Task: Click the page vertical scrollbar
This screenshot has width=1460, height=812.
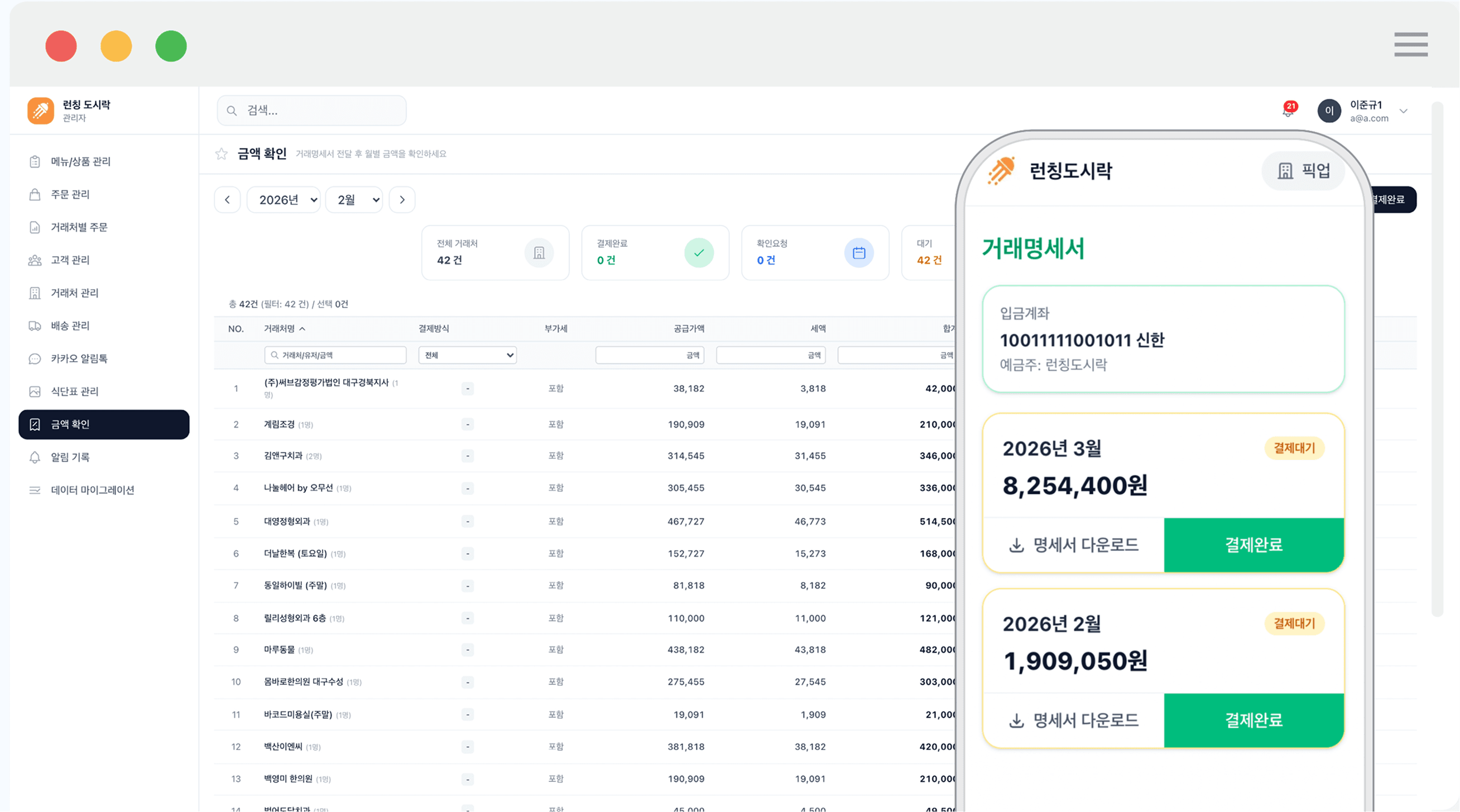Action: coord(1437,359)
